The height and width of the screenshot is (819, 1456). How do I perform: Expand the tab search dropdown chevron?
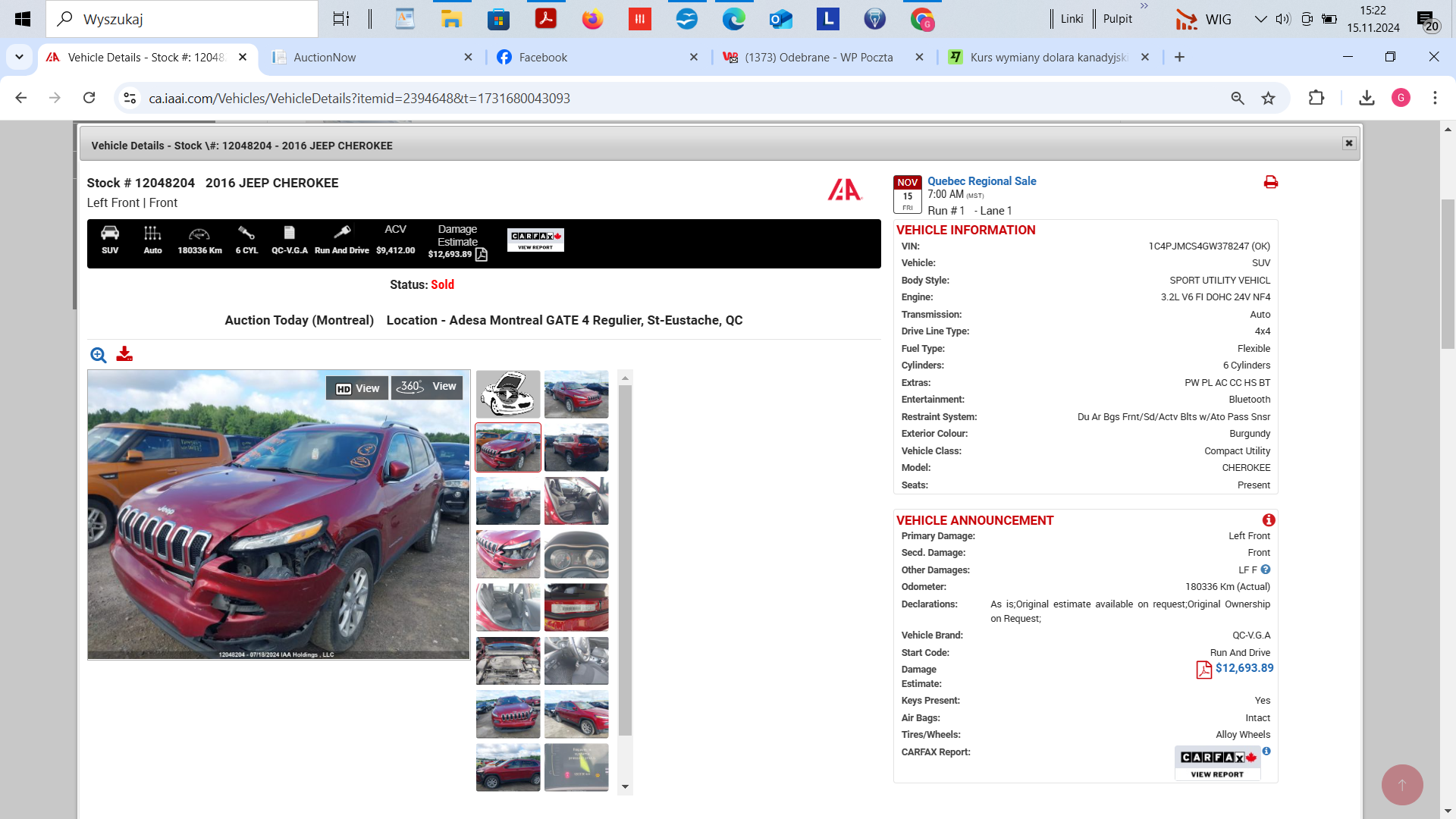[19, 57]
